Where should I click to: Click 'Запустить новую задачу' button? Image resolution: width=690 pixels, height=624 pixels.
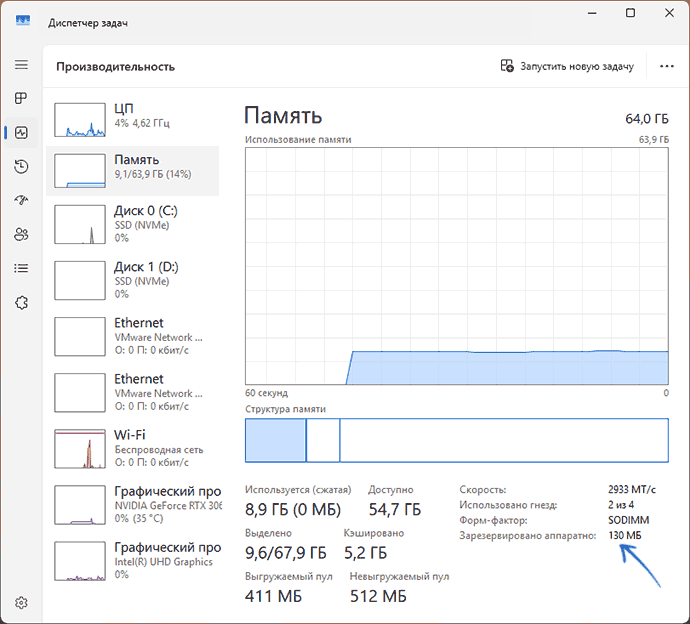567,66
